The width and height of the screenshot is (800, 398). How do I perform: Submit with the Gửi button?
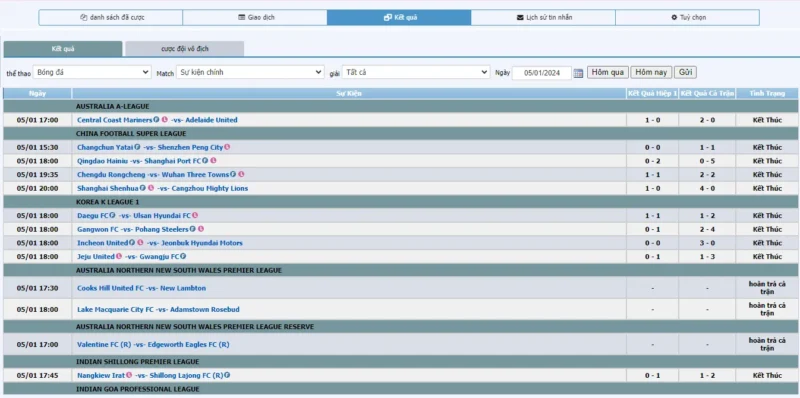(685, 72)
